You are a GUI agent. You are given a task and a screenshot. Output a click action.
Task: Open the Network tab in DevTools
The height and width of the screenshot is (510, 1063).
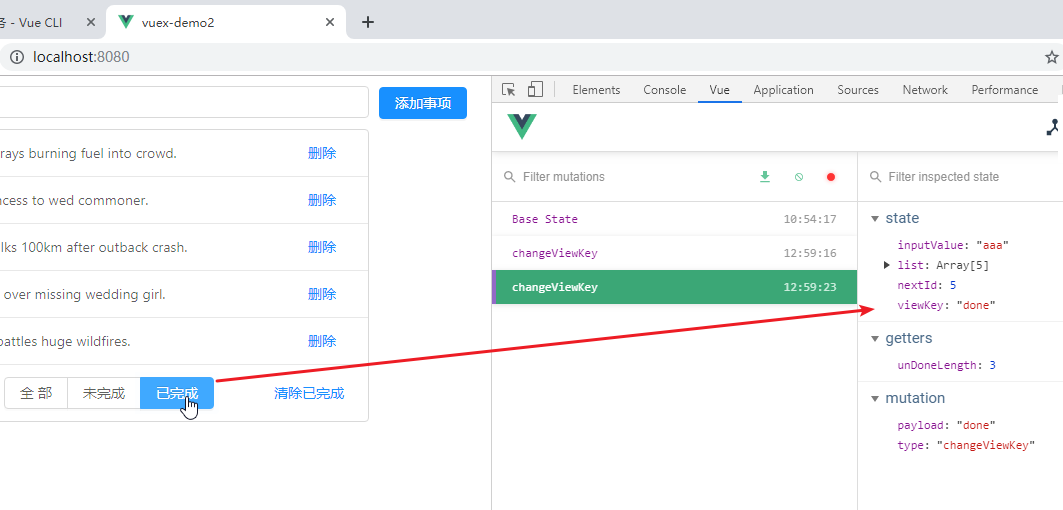[924, 90]
